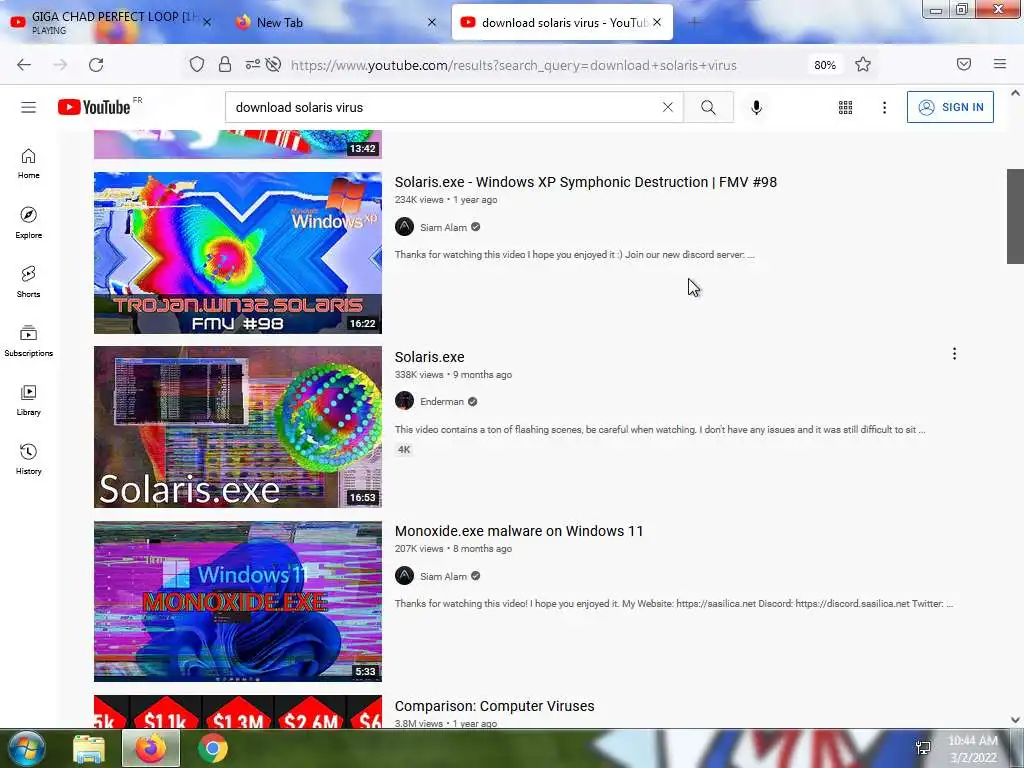Click the scrollbar down arrow

pos(1015,720)
